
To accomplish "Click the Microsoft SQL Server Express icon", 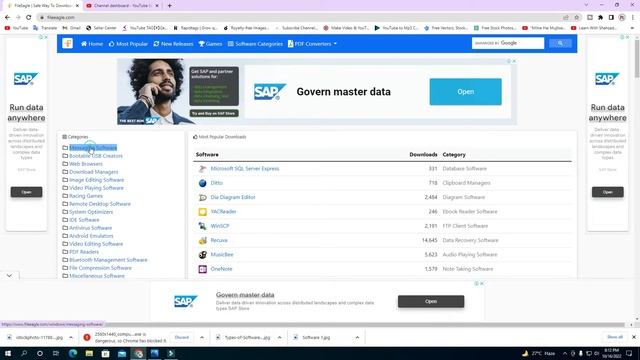I will click(x=202, y=169).
